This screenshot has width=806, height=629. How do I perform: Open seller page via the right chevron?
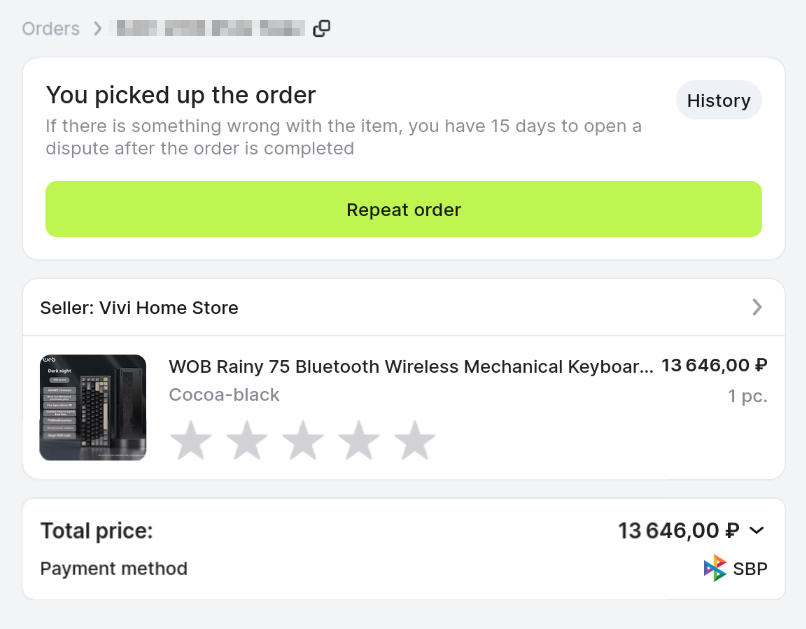pos(757,307)
